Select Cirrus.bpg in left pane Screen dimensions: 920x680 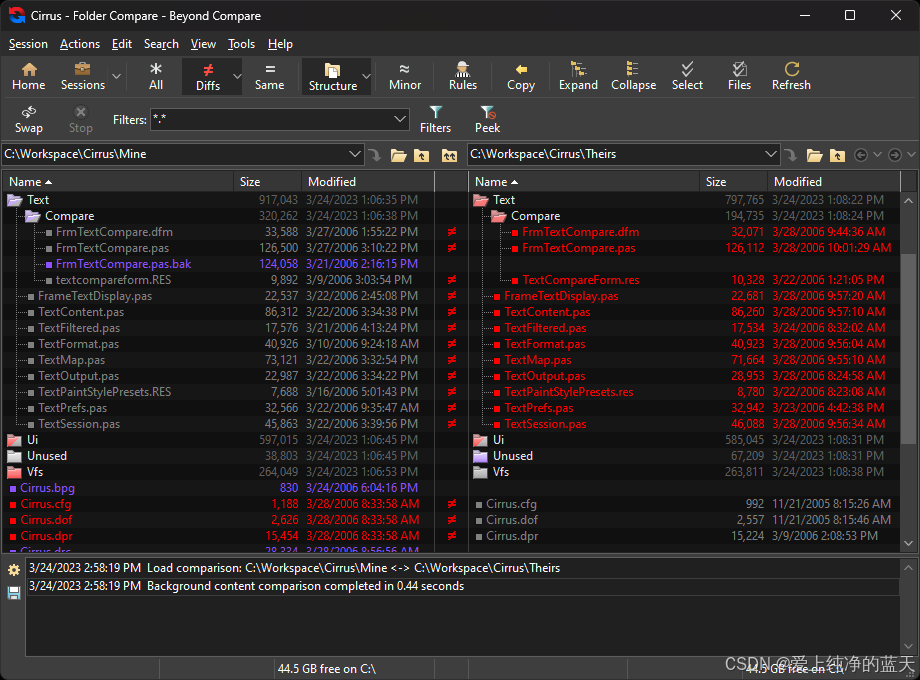(48, 488)
